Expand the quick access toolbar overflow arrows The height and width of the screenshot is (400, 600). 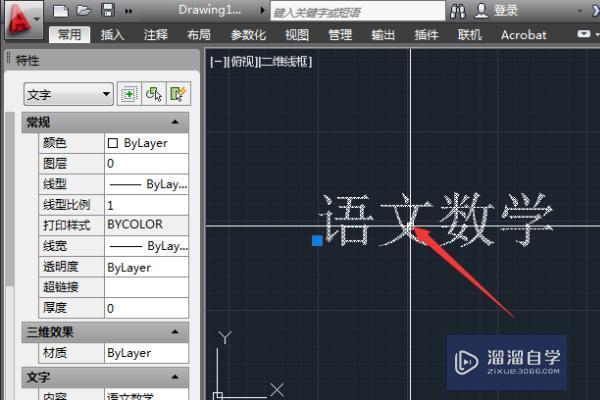(x=129, y=11)
